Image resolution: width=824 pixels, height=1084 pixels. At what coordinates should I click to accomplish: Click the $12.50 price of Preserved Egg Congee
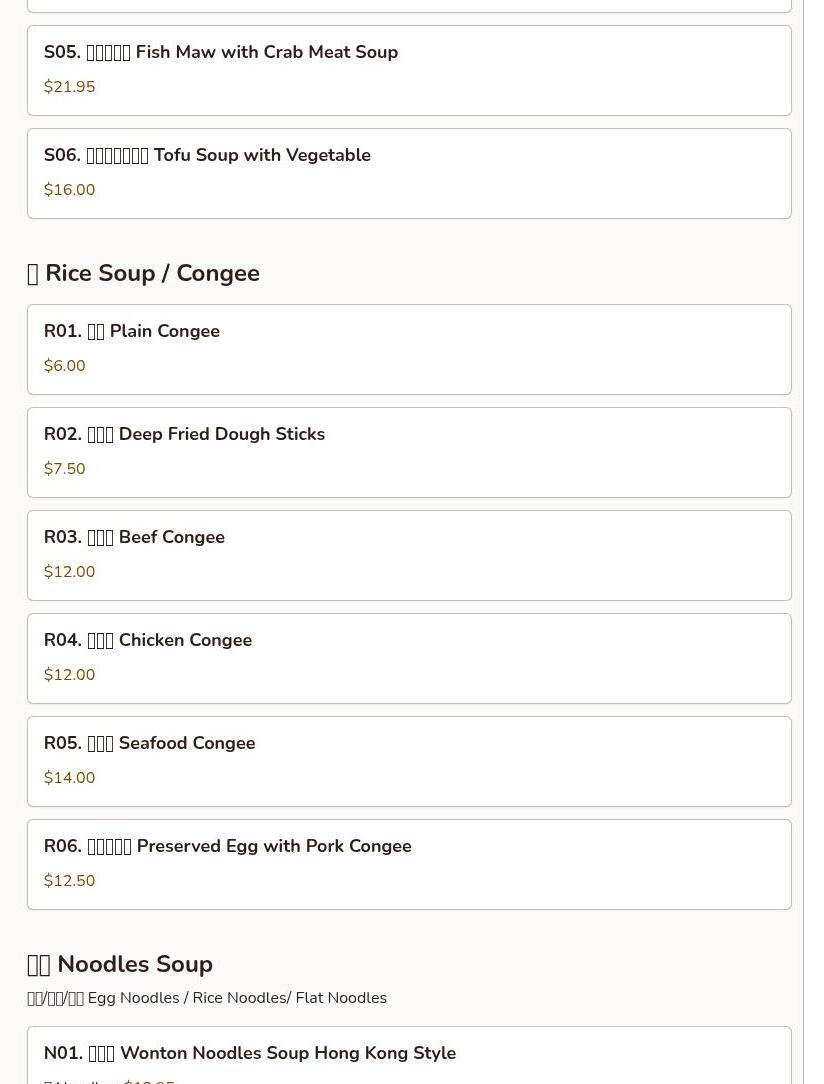[x=69, y=881]
